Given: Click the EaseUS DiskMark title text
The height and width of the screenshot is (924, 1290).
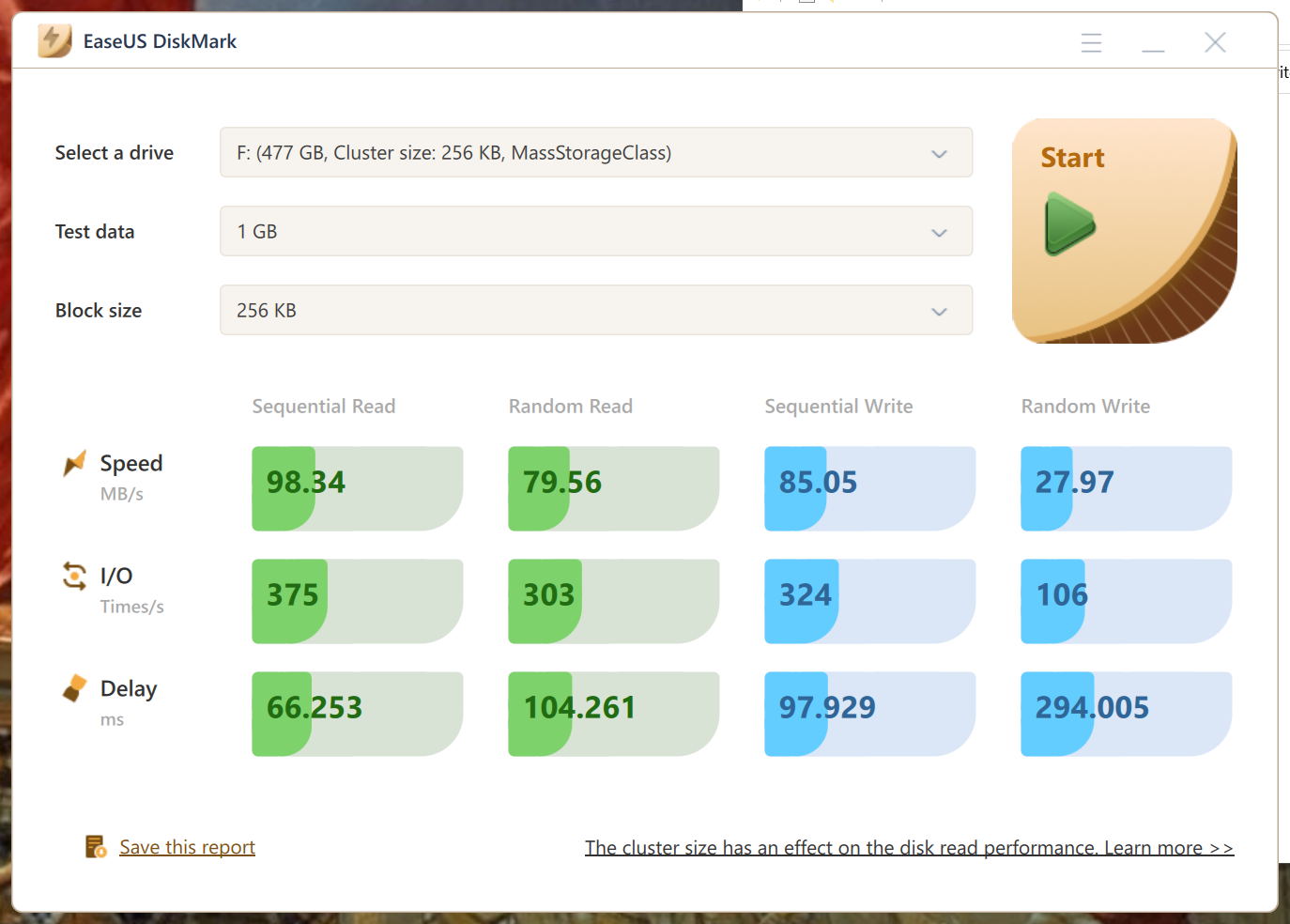Looking at the screenshot, I should point(160,41).
